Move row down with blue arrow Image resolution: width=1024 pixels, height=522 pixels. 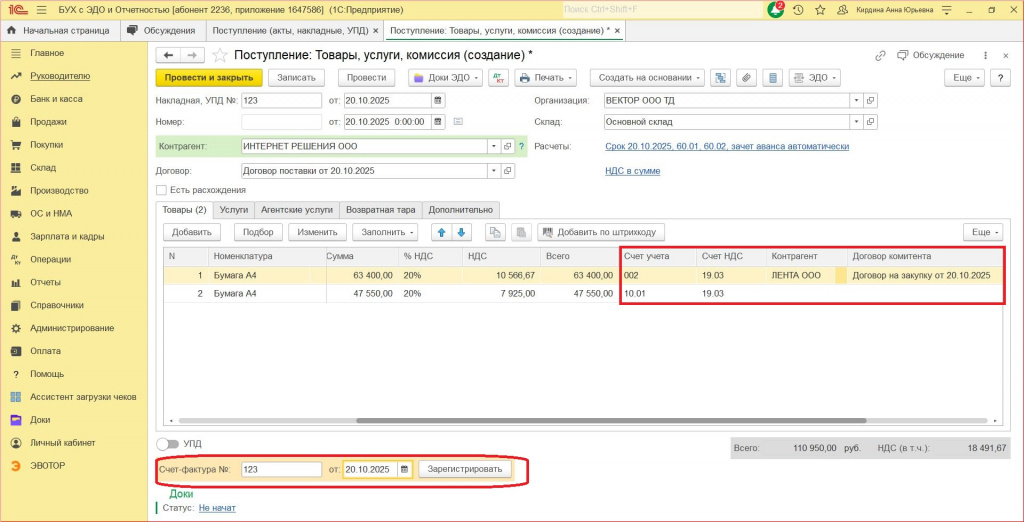click(461, 232)
